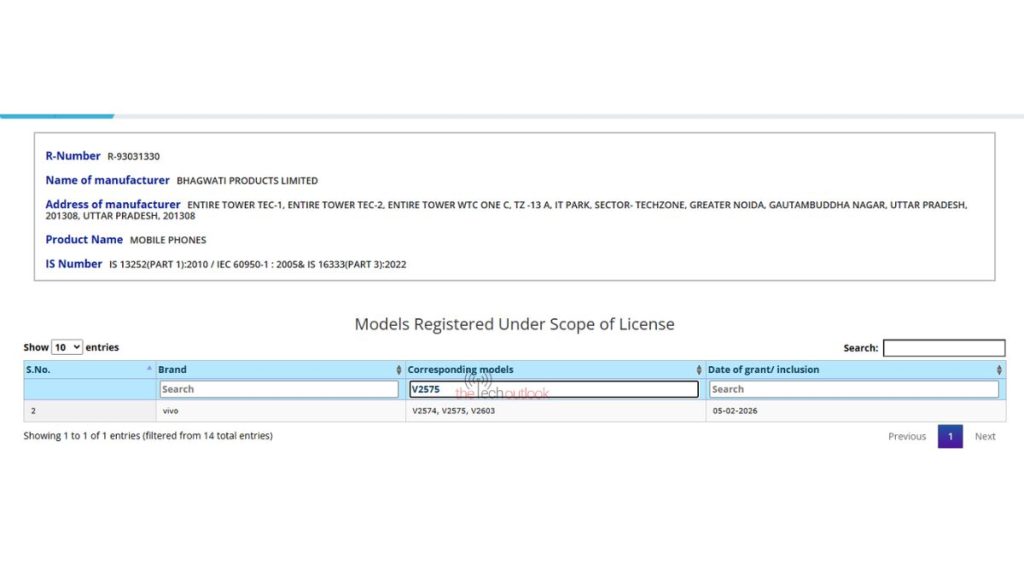Click the global Search input field
This screenshot has width=1024, height=576.
click(x=944, y=348)
